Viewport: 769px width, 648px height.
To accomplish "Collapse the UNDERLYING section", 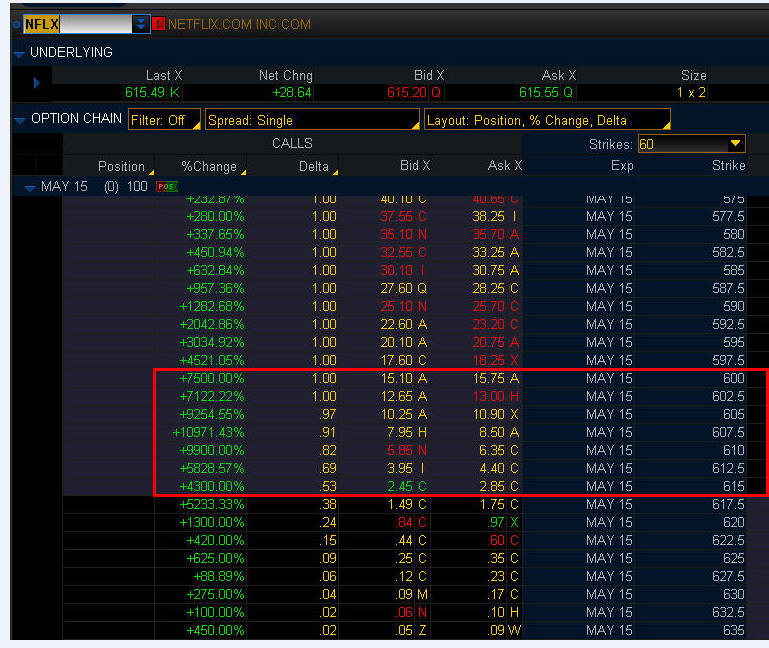I will click(x=19, y=53).
